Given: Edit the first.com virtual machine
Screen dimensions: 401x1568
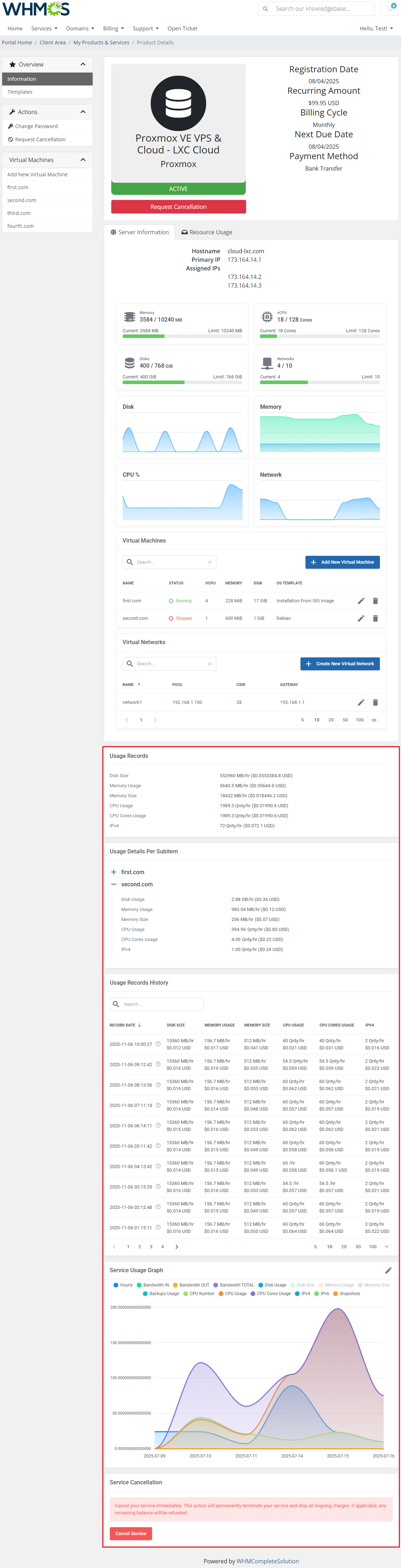Looking at the screenshot, I should (x=361, y=601).
